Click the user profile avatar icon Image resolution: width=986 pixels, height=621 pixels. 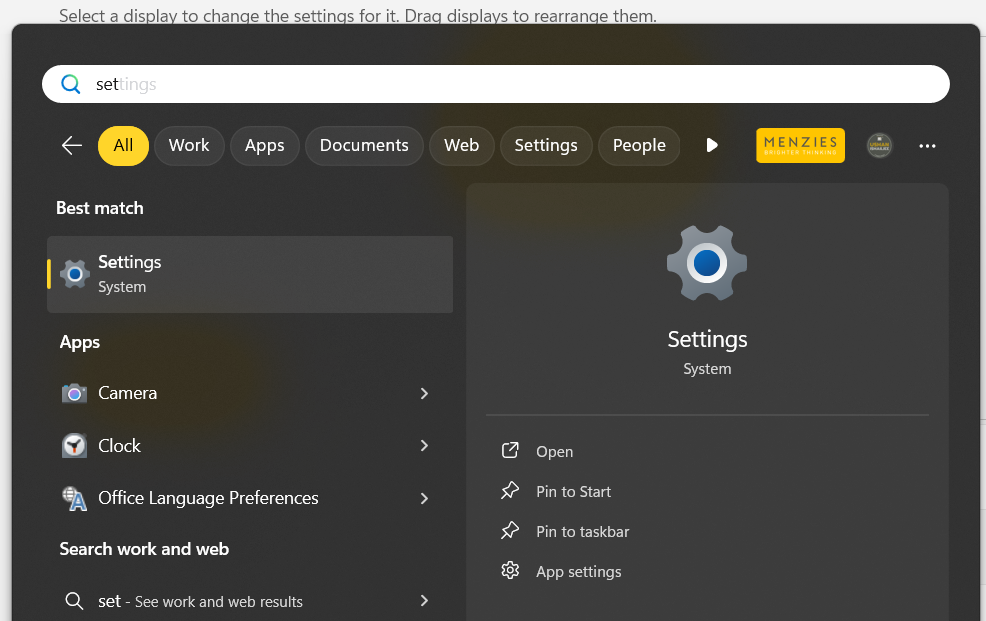pos(879,146)
